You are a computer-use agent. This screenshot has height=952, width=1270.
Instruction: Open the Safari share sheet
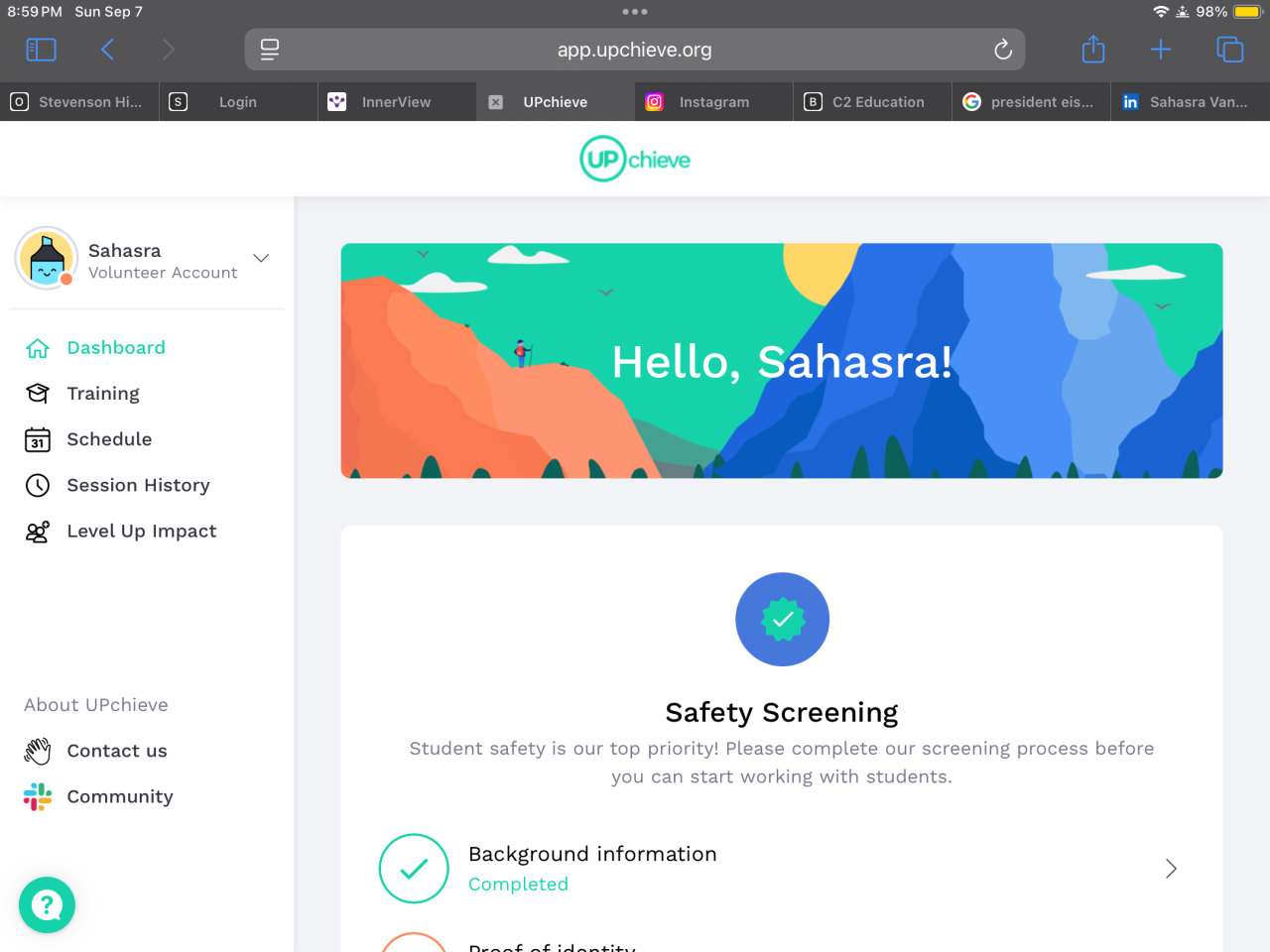point(1093,49)
